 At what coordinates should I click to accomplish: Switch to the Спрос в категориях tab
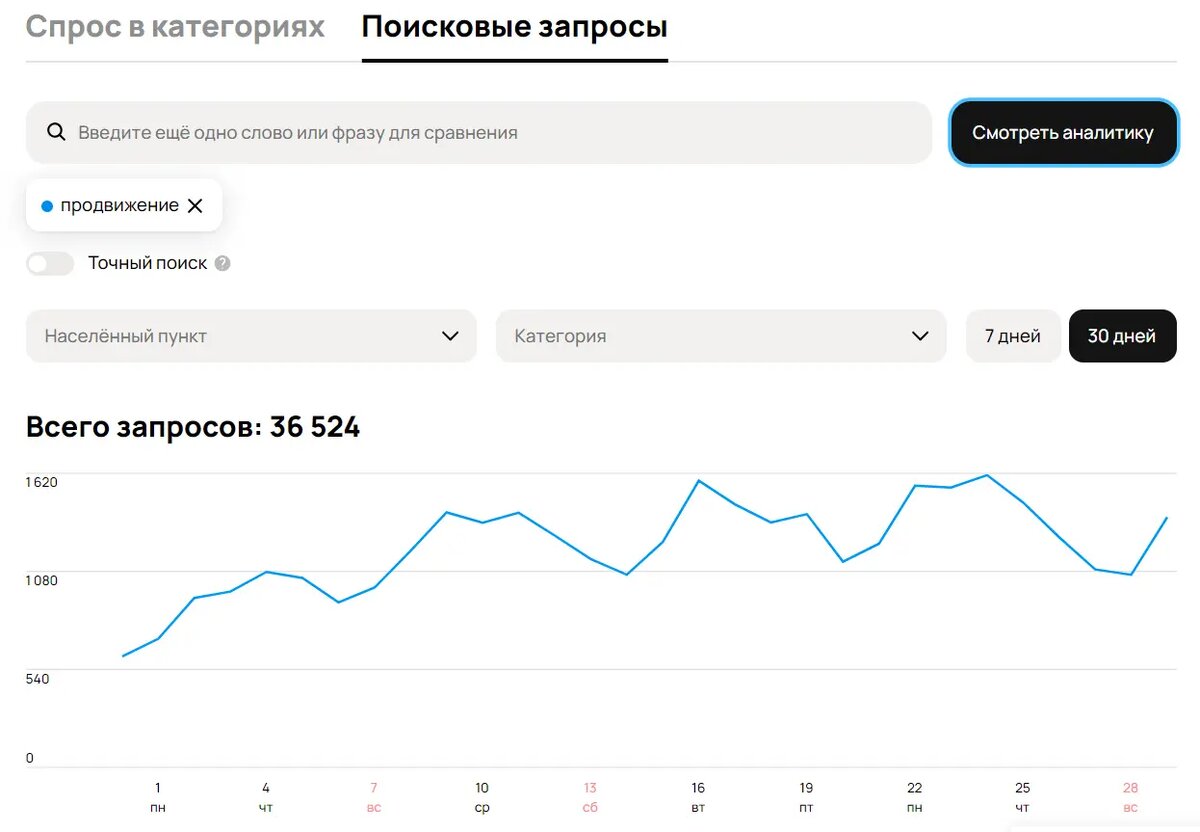coord(176,27)
